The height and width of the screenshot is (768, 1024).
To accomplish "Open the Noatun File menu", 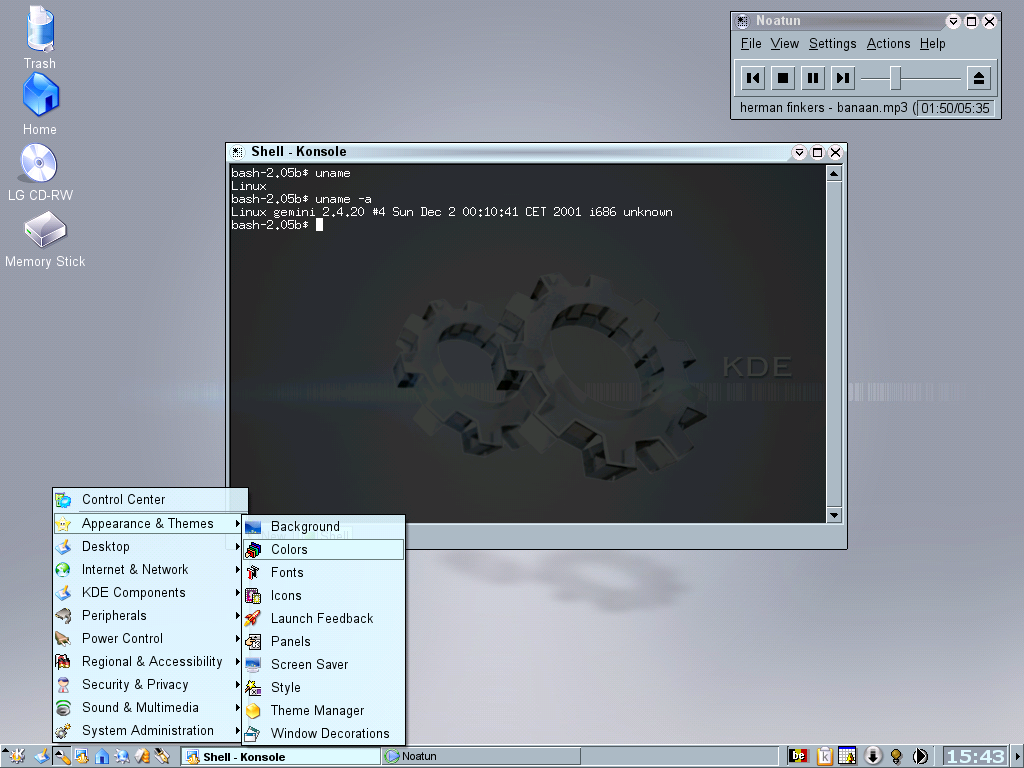I will (x=751, y=44).
